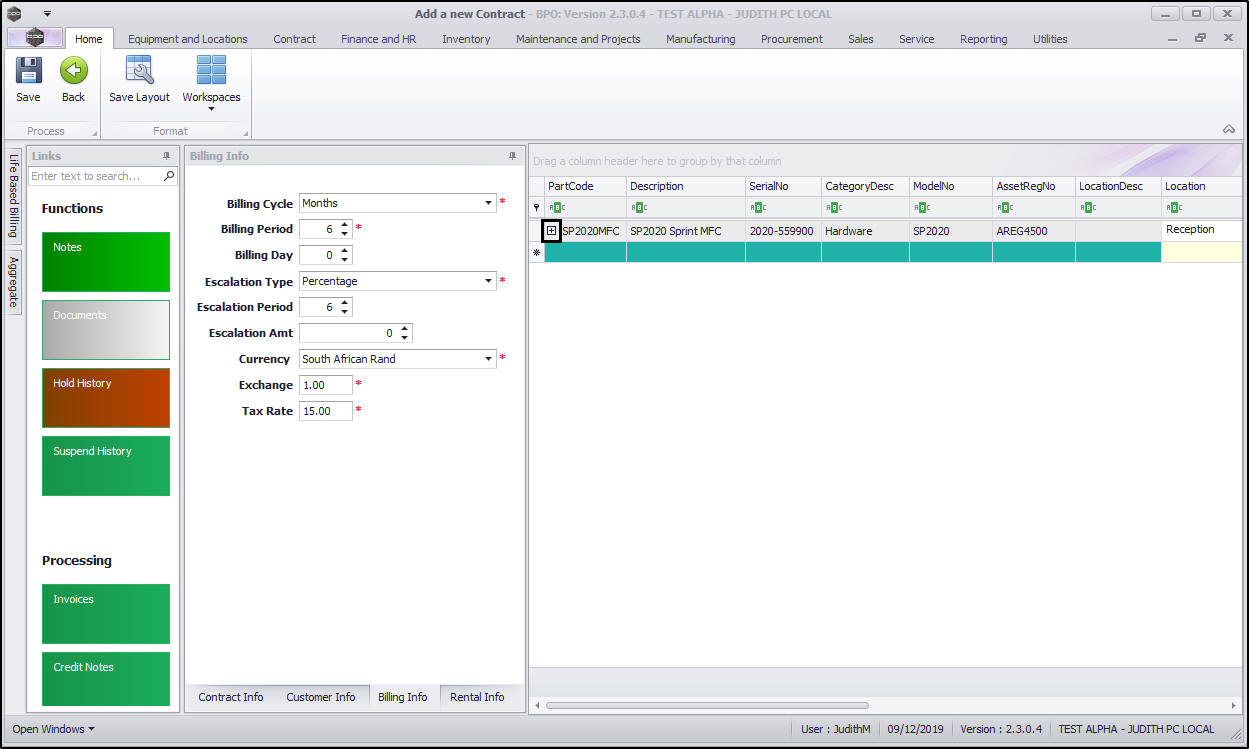Sort by the SerialNo column header
Viewport: 1249px width, 749px height.
pyautogui.click(x=783, y=186)
